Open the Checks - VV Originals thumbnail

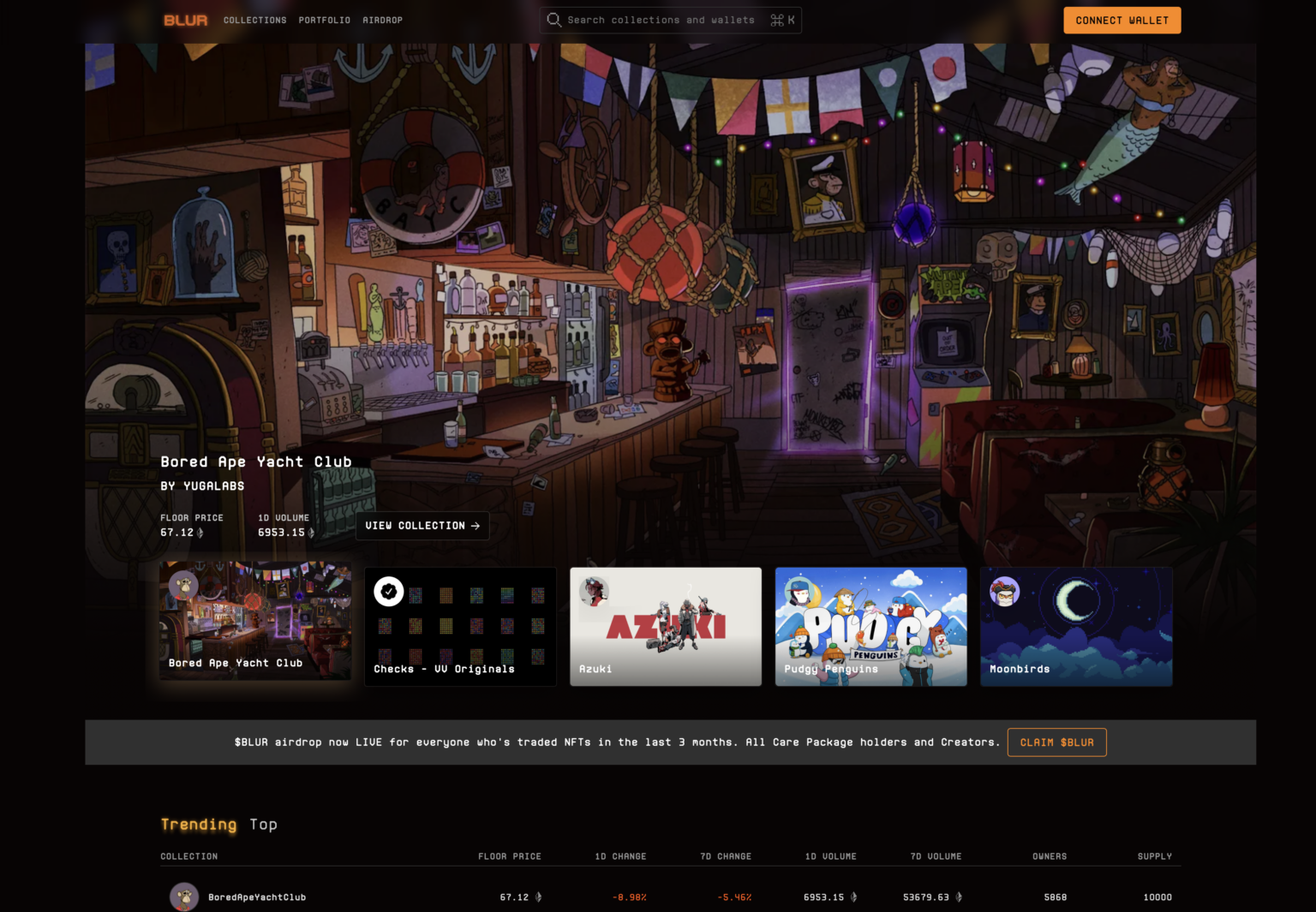coord(460,627)
